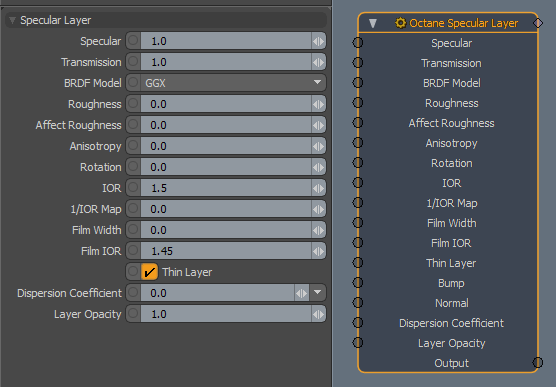556x387 pixels.
Task: Click the slider arrows on Anisotropy field
Action: 318,146
